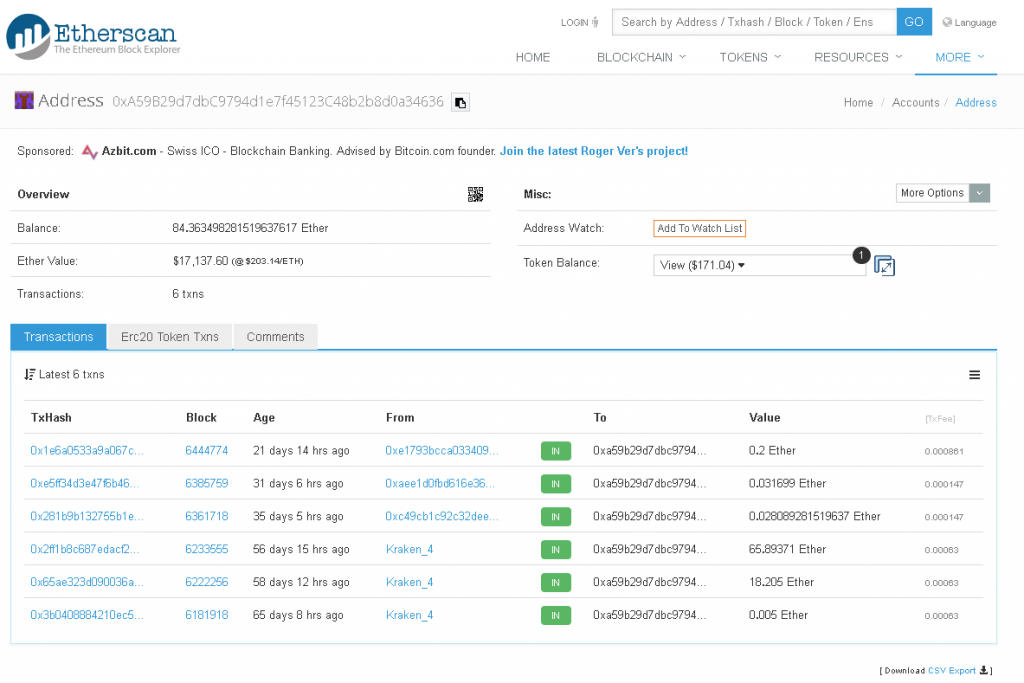Click the CSV Export download icon
The image size is (1024, 683).
[x=984, y=670]
